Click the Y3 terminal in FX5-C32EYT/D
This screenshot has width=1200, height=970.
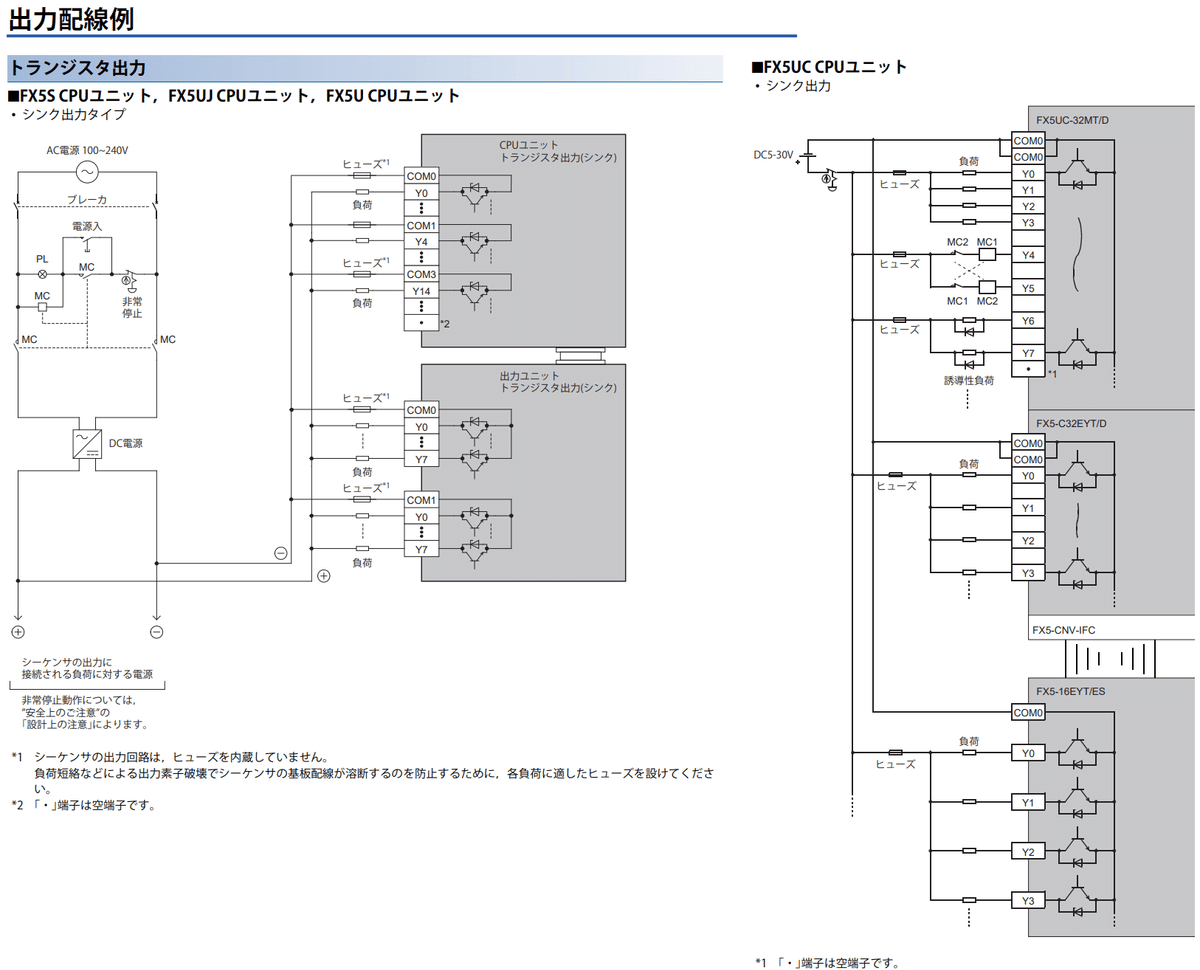coord(1028,572)
